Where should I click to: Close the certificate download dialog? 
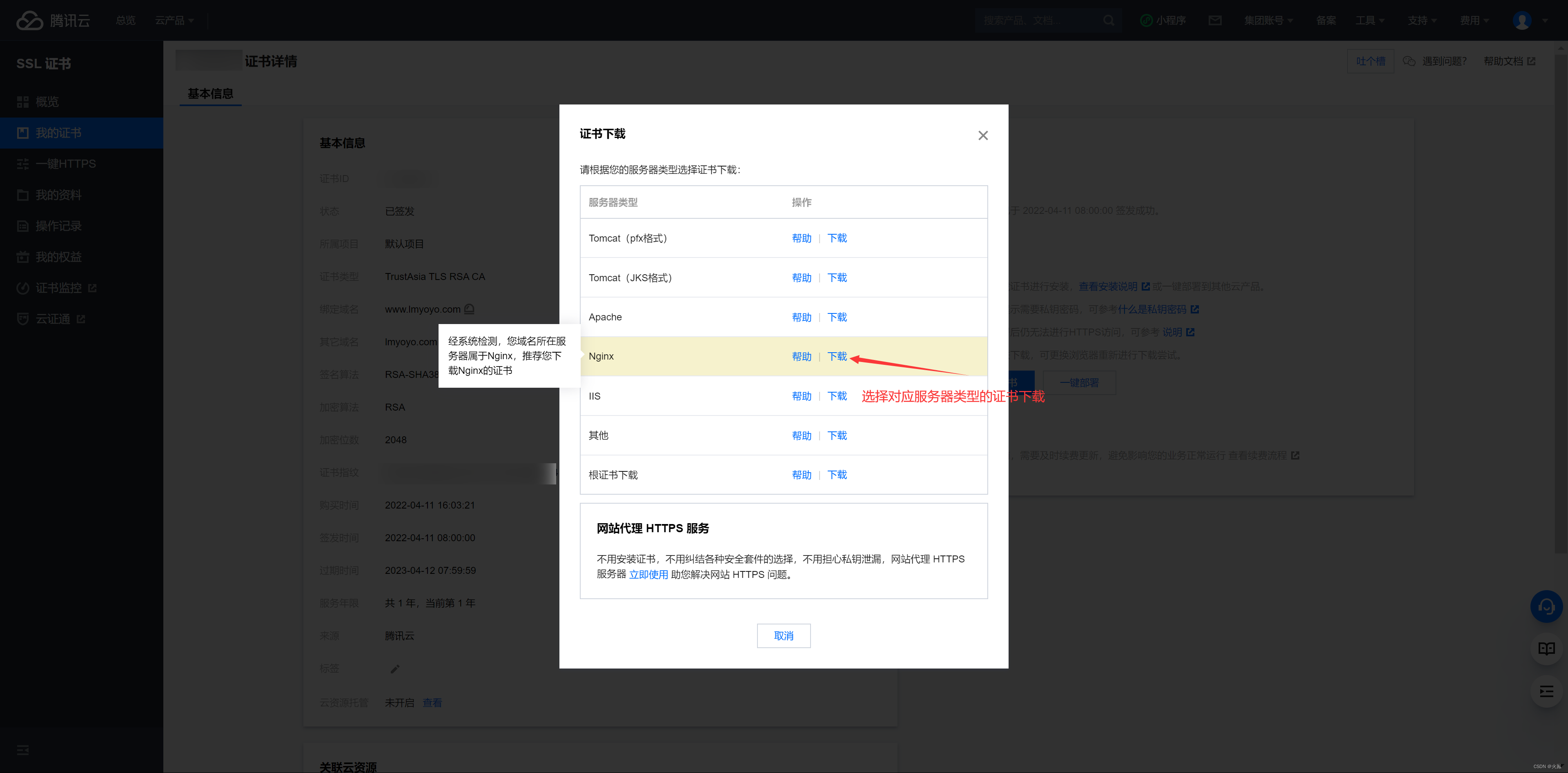click(983, 135)
